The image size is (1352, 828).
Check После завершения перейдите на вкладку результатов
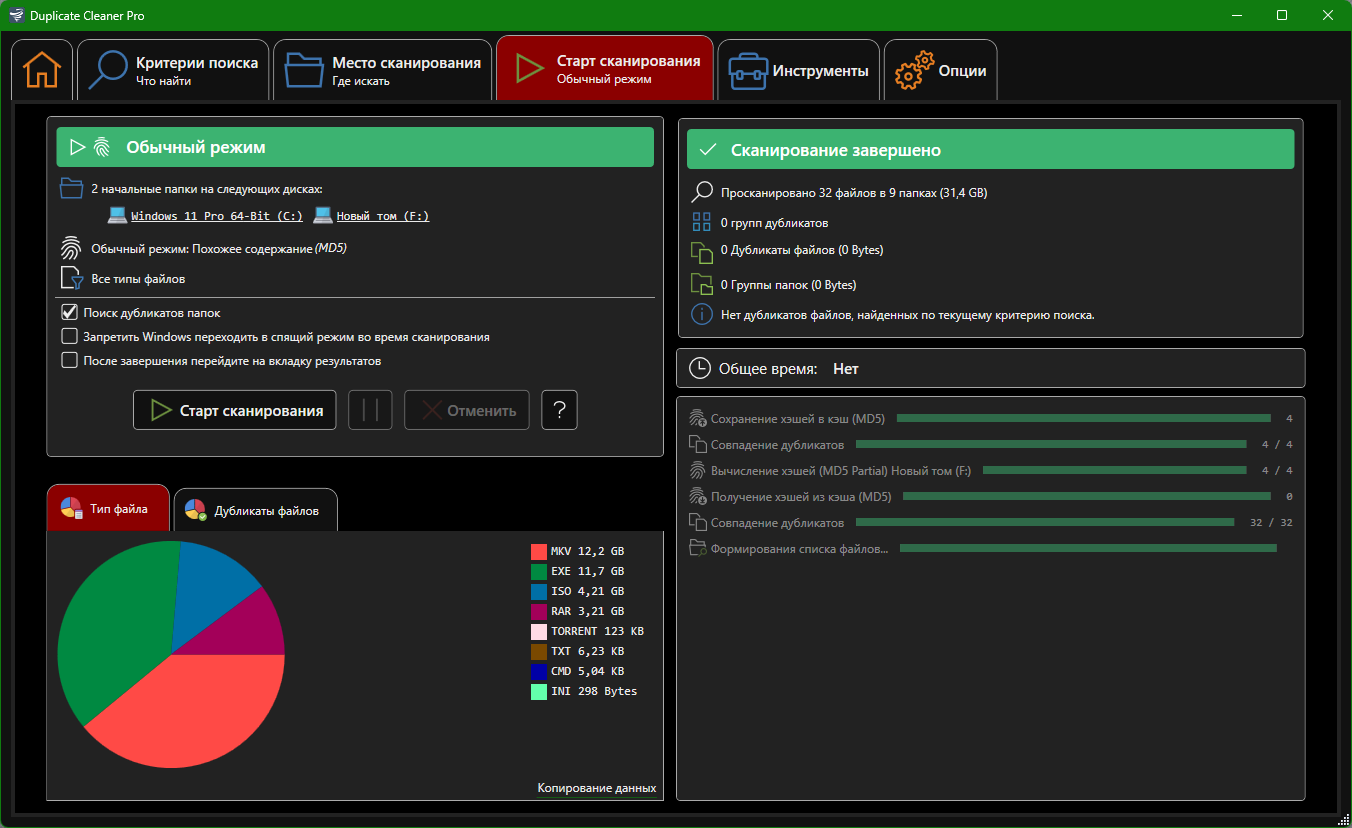70,360
